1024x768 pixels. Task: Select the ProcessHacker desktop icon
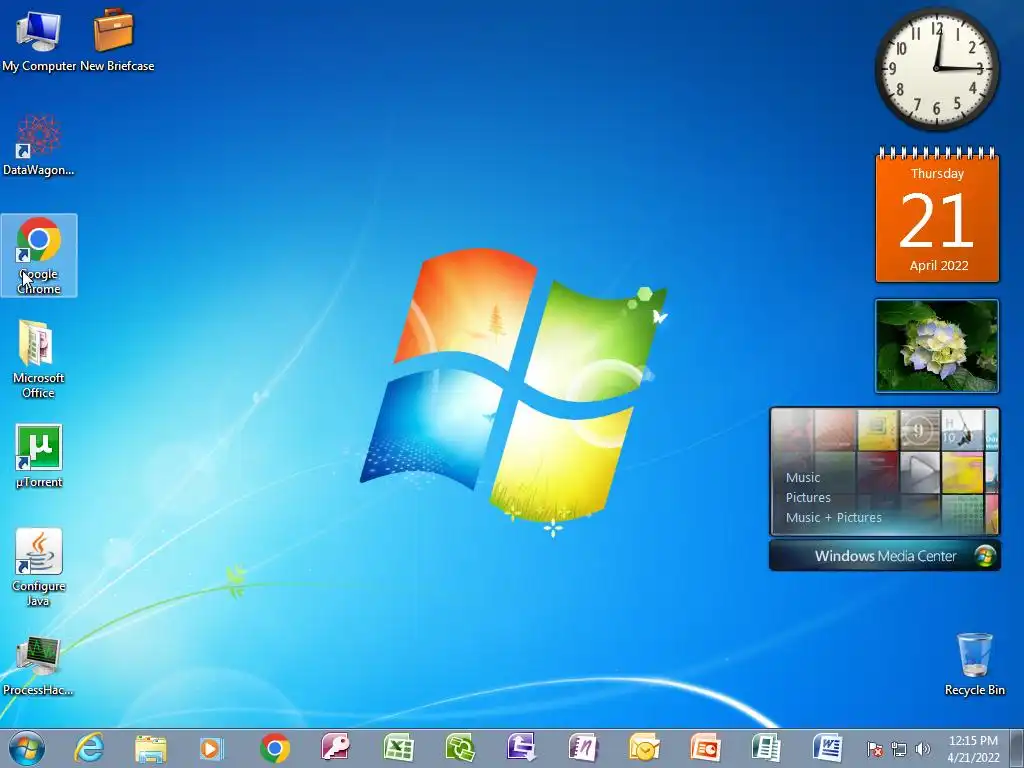coord(39,665)
